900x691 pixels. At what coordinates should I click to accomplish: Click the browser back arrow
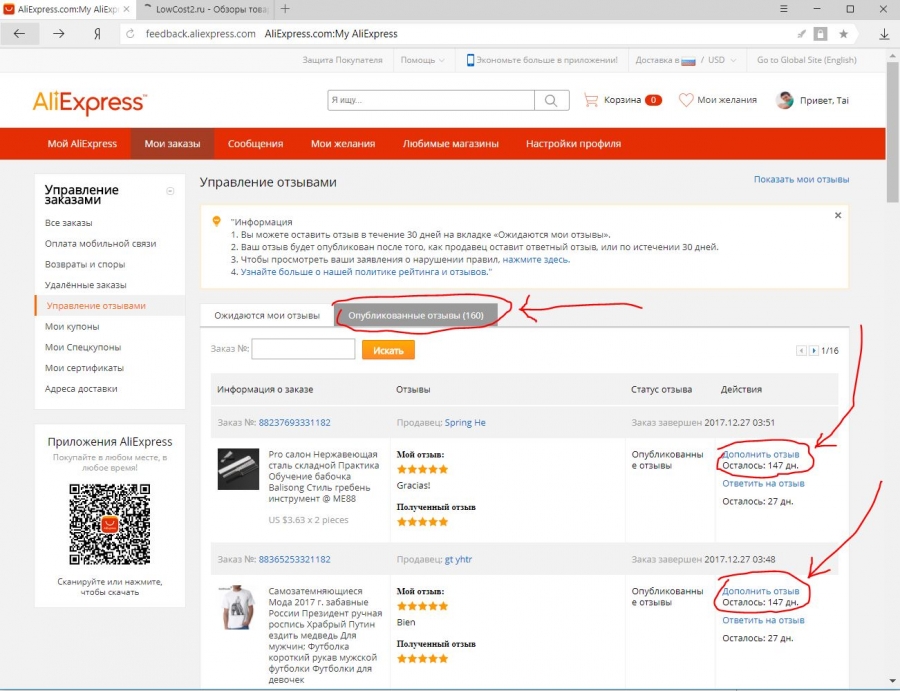(x=20, y=33)
